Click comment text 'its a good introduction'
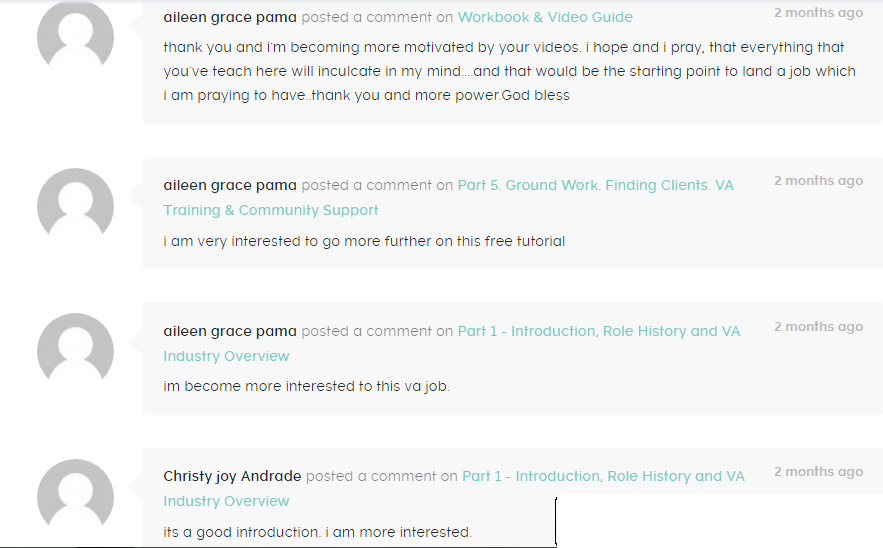 pos(318,532)
